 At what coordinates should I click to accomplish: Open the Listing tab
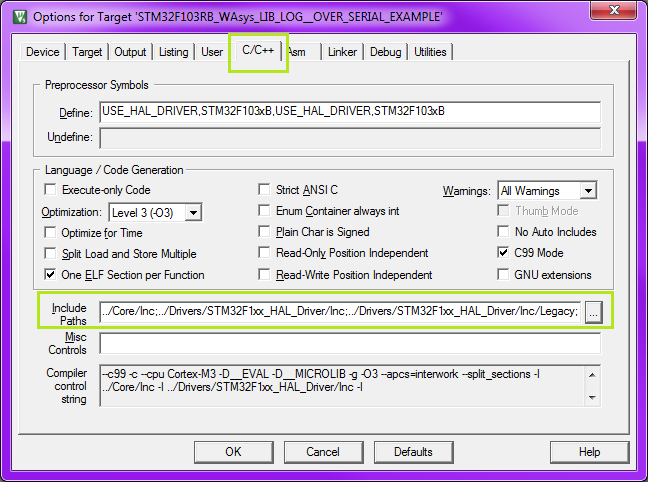pos(174,52)
